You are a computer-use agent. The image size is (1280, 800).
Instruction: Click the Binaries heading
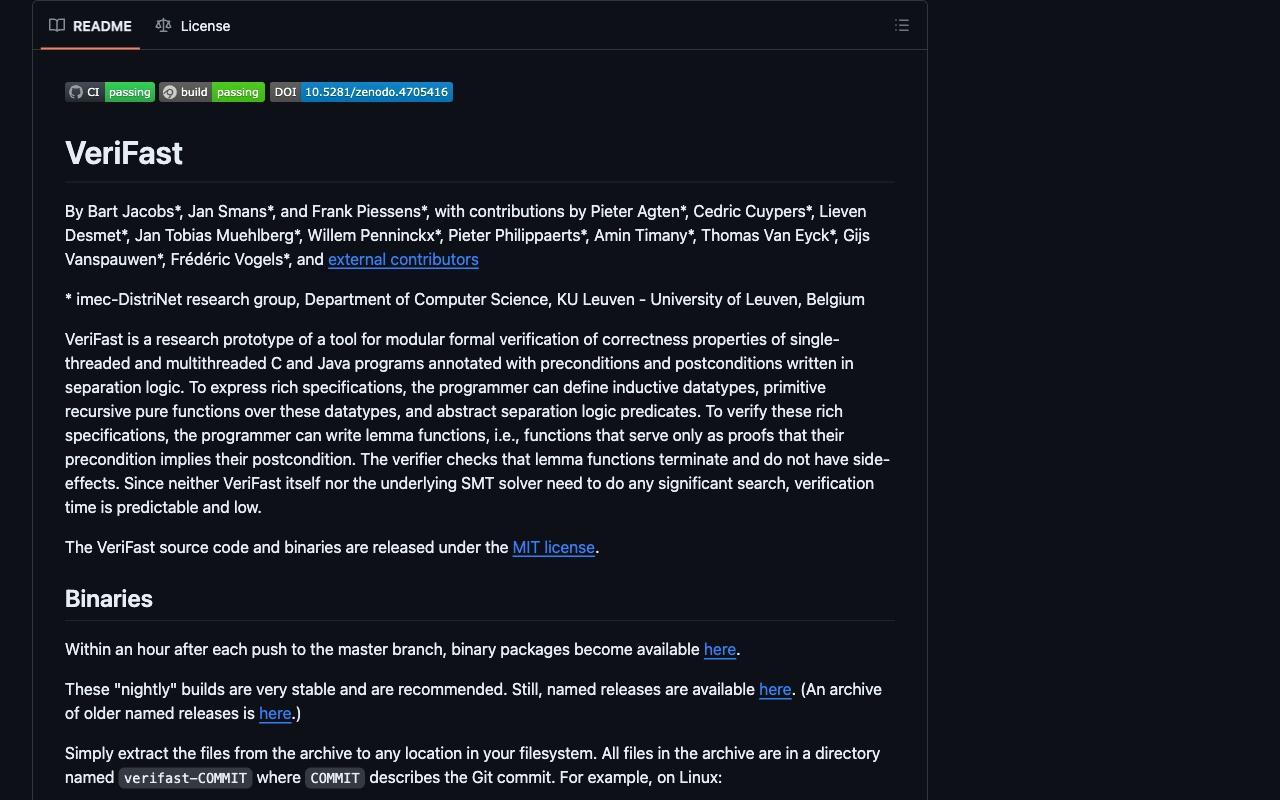109,598
